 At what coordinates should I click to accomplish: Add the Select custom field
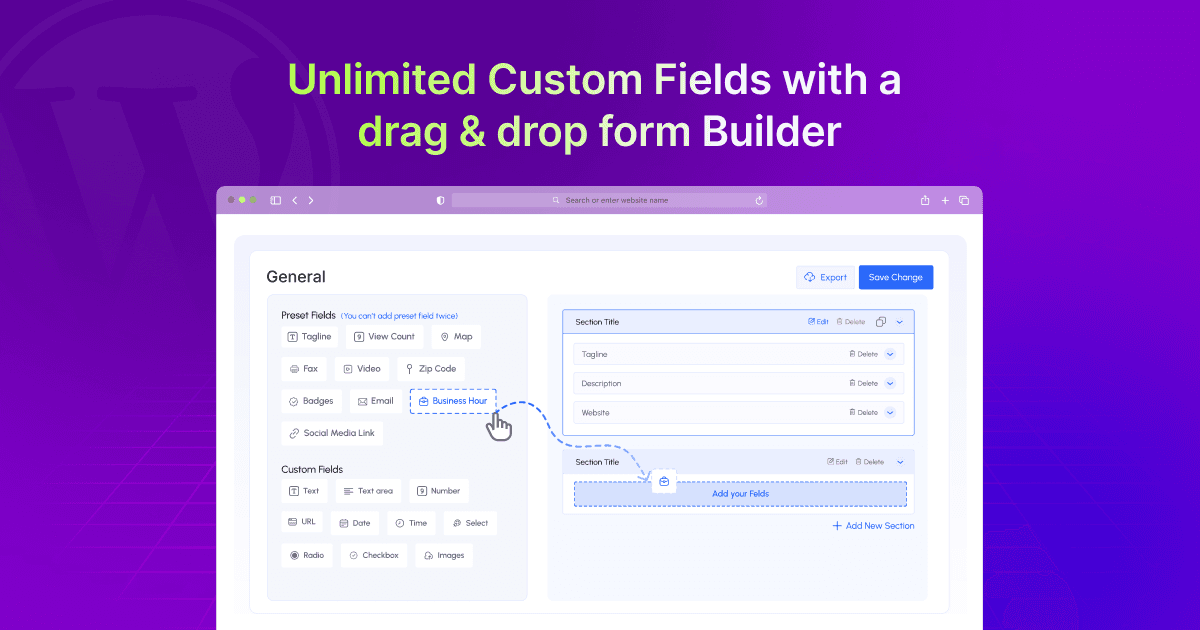tap(470, 522)
